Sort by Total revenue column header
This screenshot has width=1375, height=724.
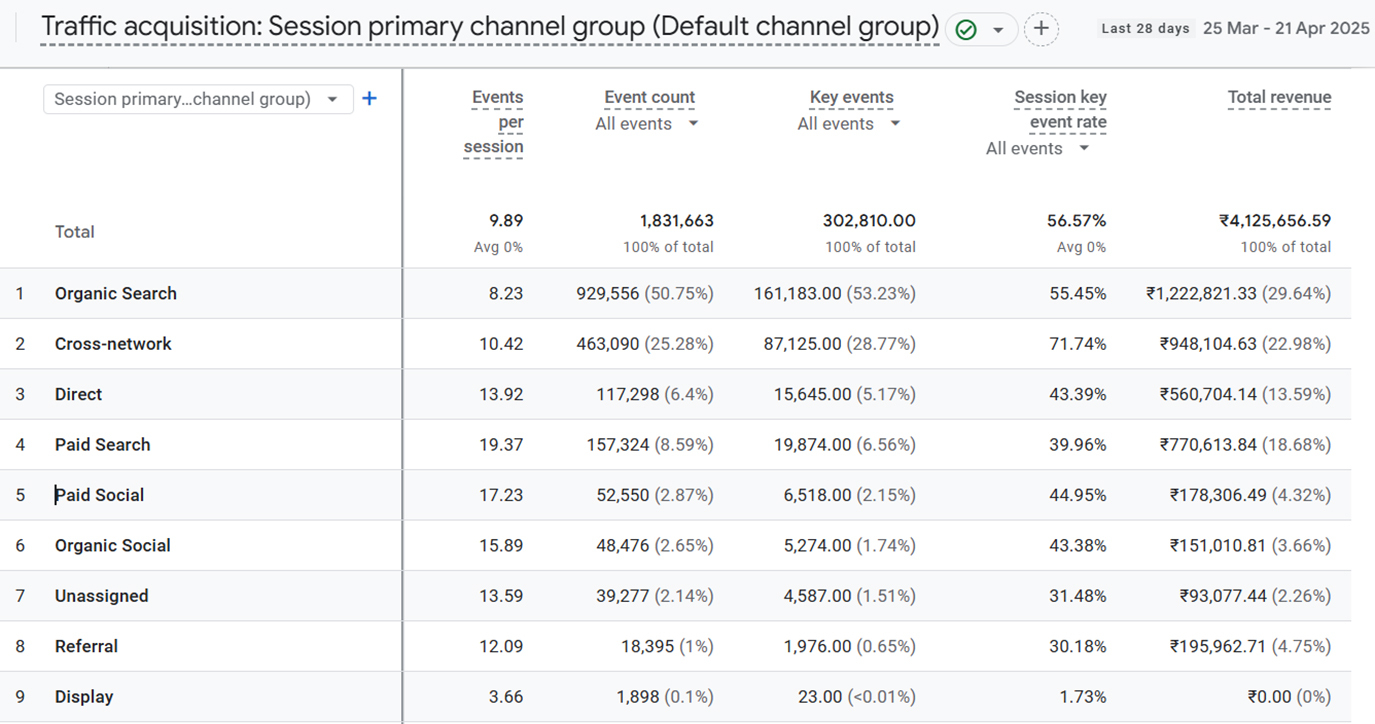(1279, 98)
